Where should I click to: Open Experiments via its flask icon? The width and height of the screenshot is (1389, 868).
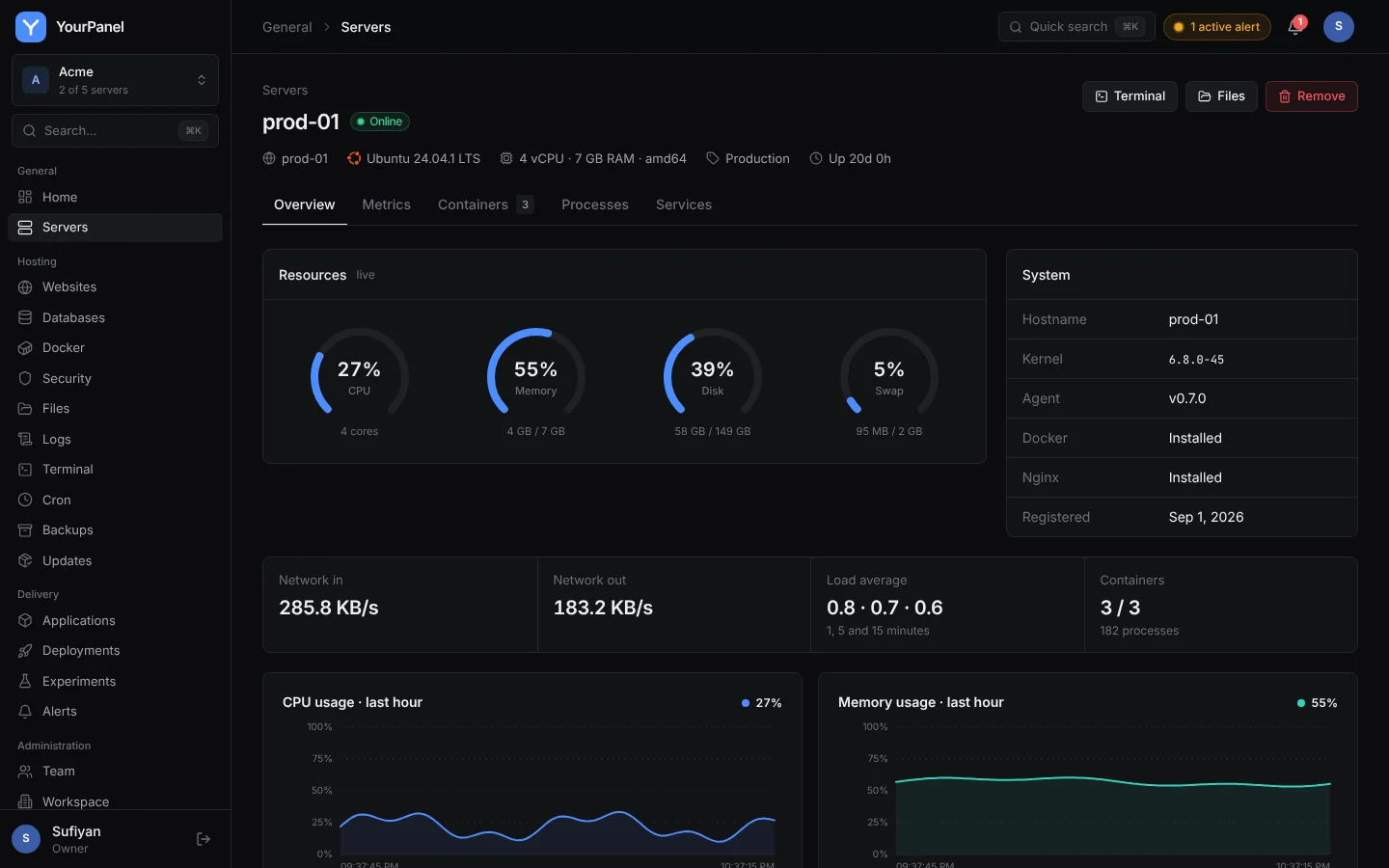[x=25, y=681]
